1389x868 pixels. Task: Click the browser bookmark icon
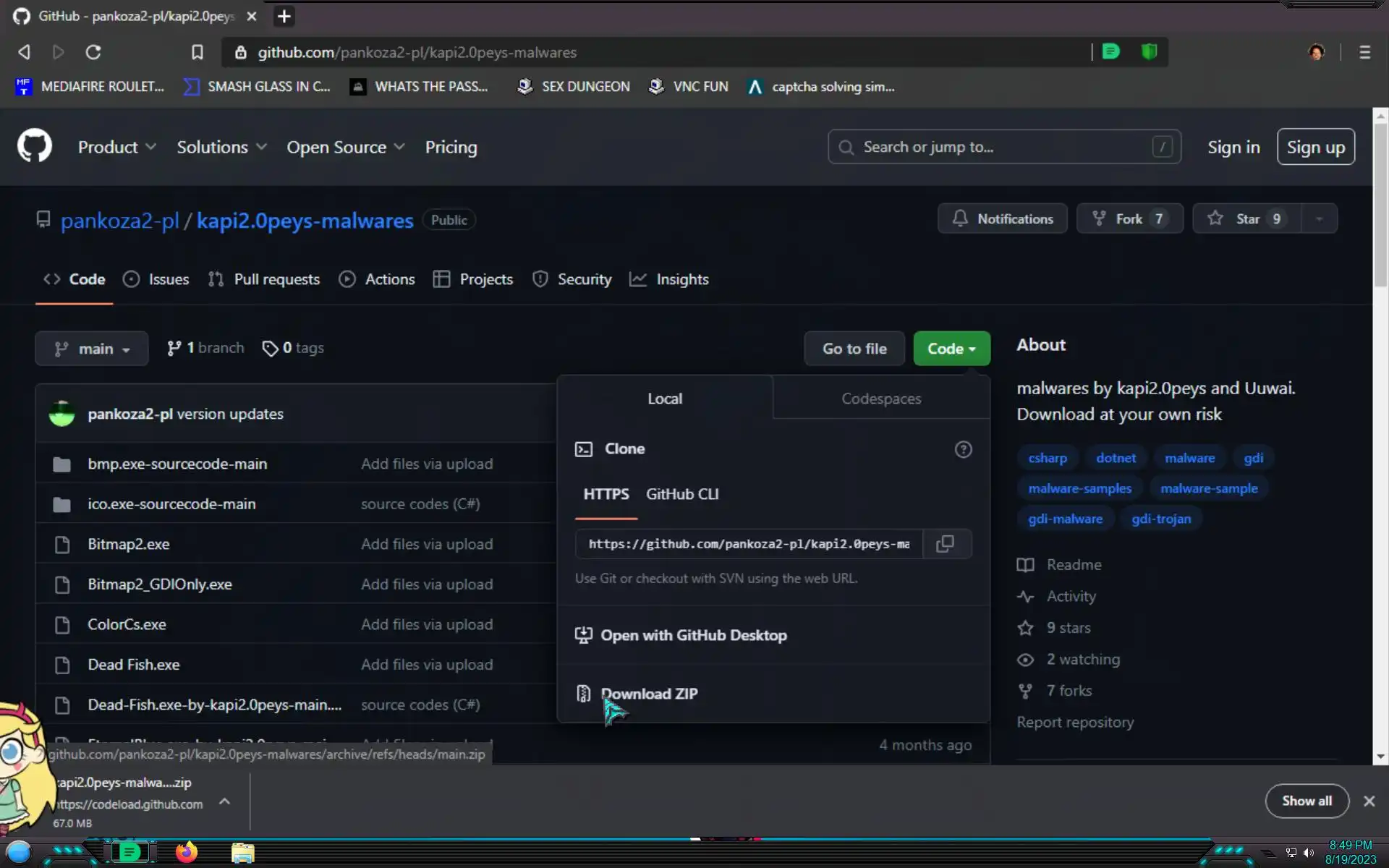(197, 52)
